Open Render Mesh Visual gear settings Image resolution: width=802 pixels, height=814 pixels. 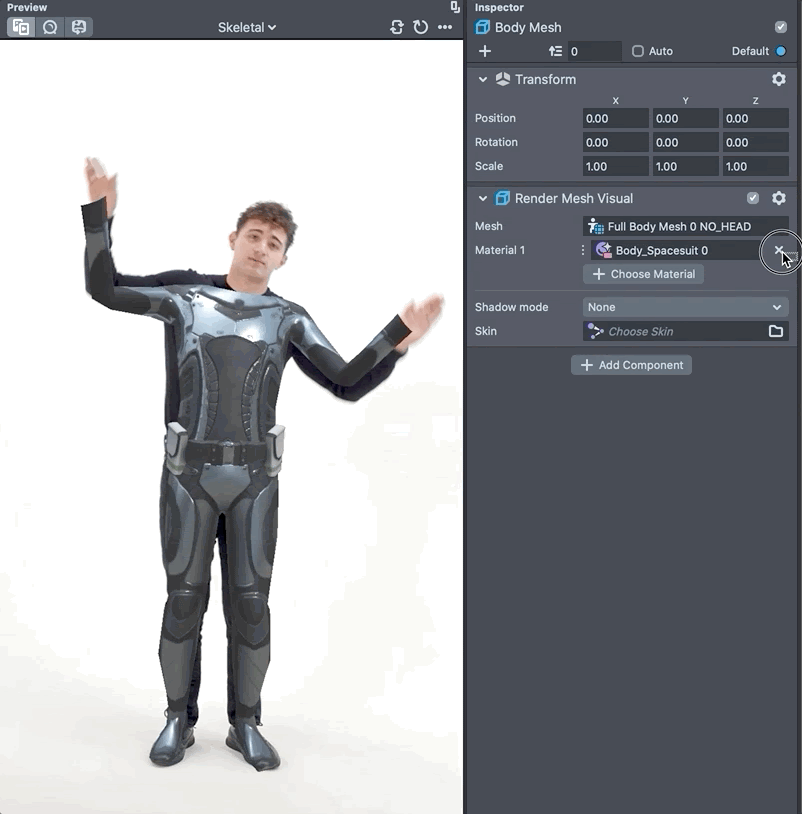point(779,198)
